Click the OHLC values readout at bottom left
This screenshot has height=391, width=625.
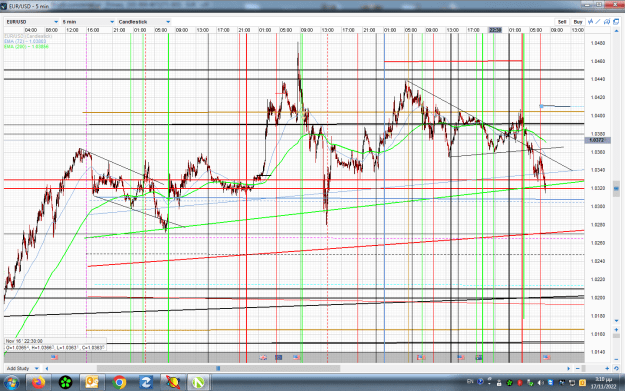55,348
